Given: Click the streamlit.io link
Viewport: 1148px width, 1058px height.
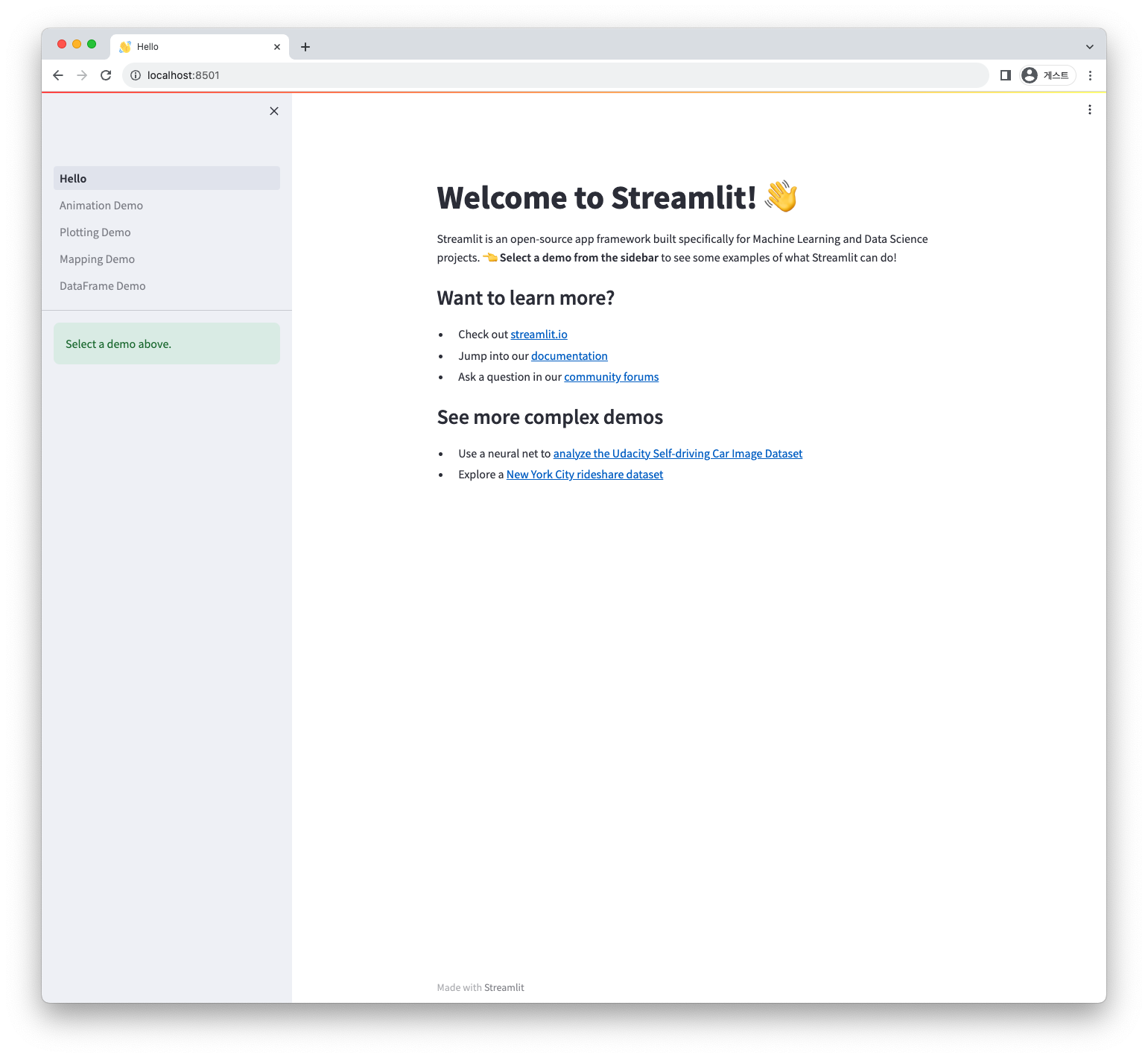Looking at the screenshot, I should [x=539, y=335].
